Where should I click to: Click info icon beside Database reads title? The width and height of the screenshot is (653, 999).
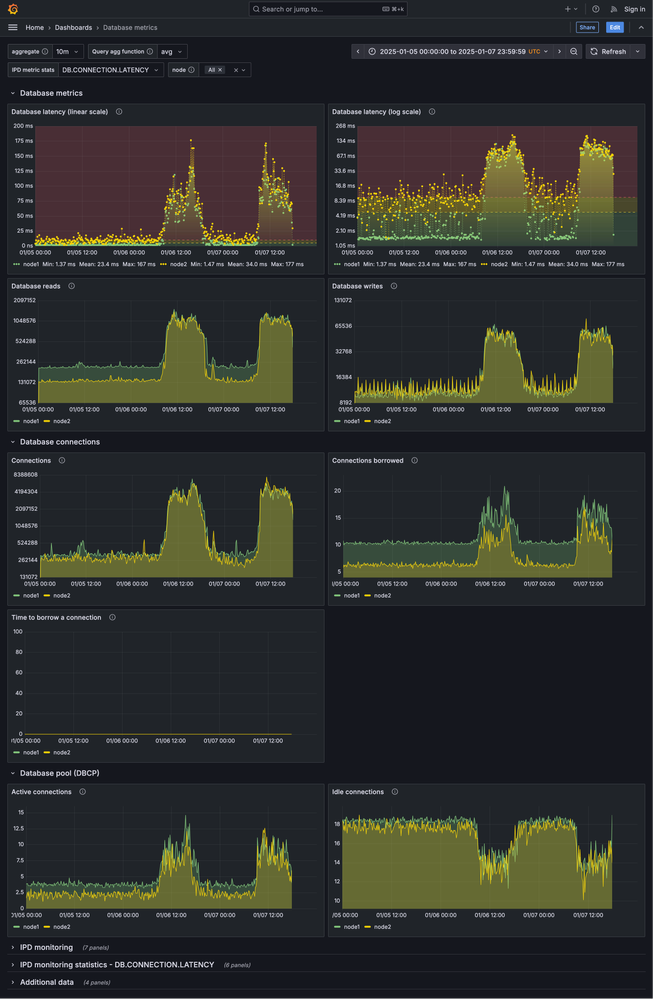pyautogui.click(x=71, y=286)
